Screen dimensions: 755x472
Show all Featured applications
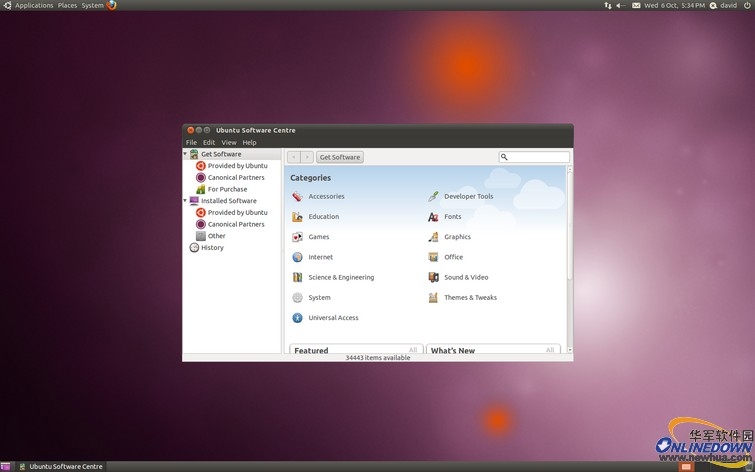tap(413, 350)
